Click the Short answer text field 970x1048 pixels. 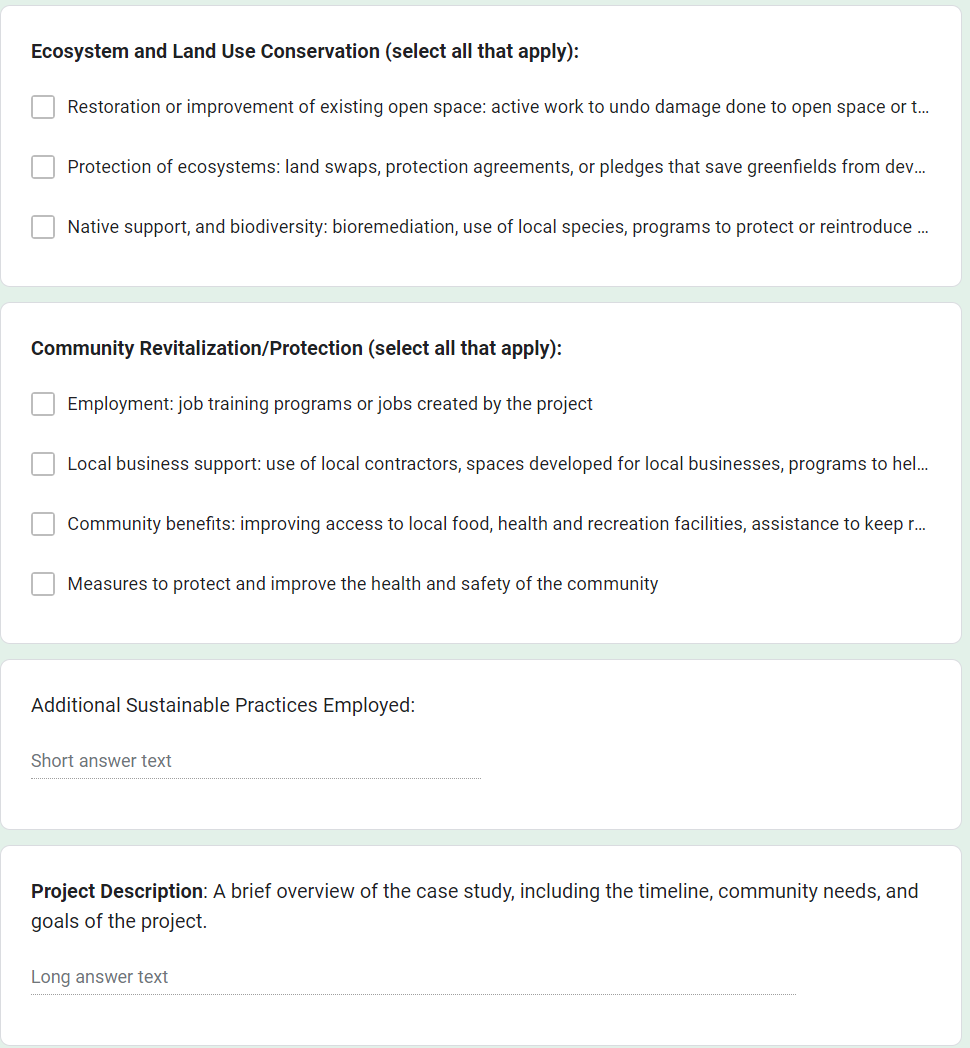(255, 761)
